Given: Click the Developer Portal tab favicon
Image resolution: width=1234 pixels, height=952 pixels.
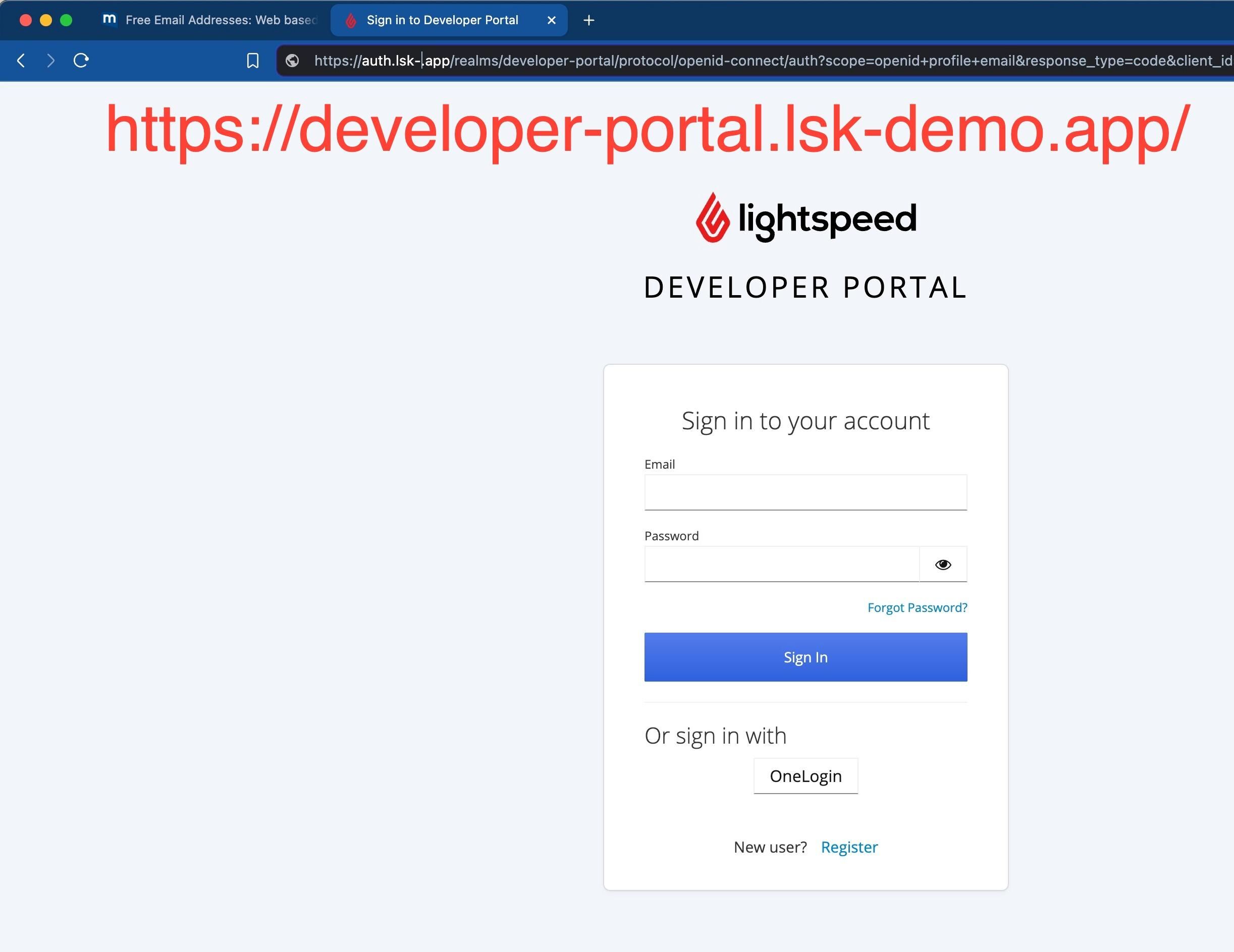Looking at the screenshot, I should pos(350,20).
